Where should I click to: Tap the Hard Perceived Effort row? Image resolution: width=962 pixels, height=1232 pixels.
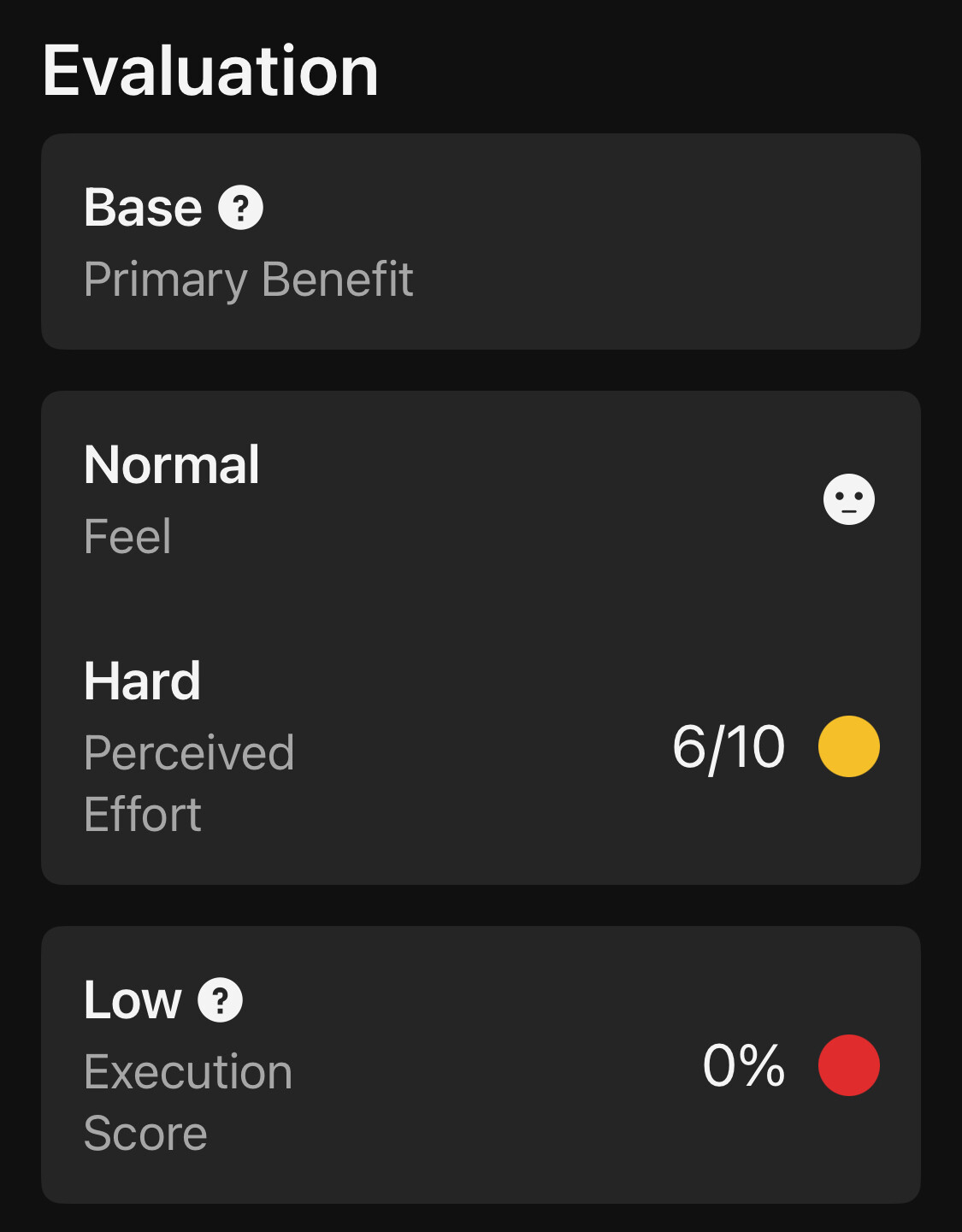[x=481, y=746]
